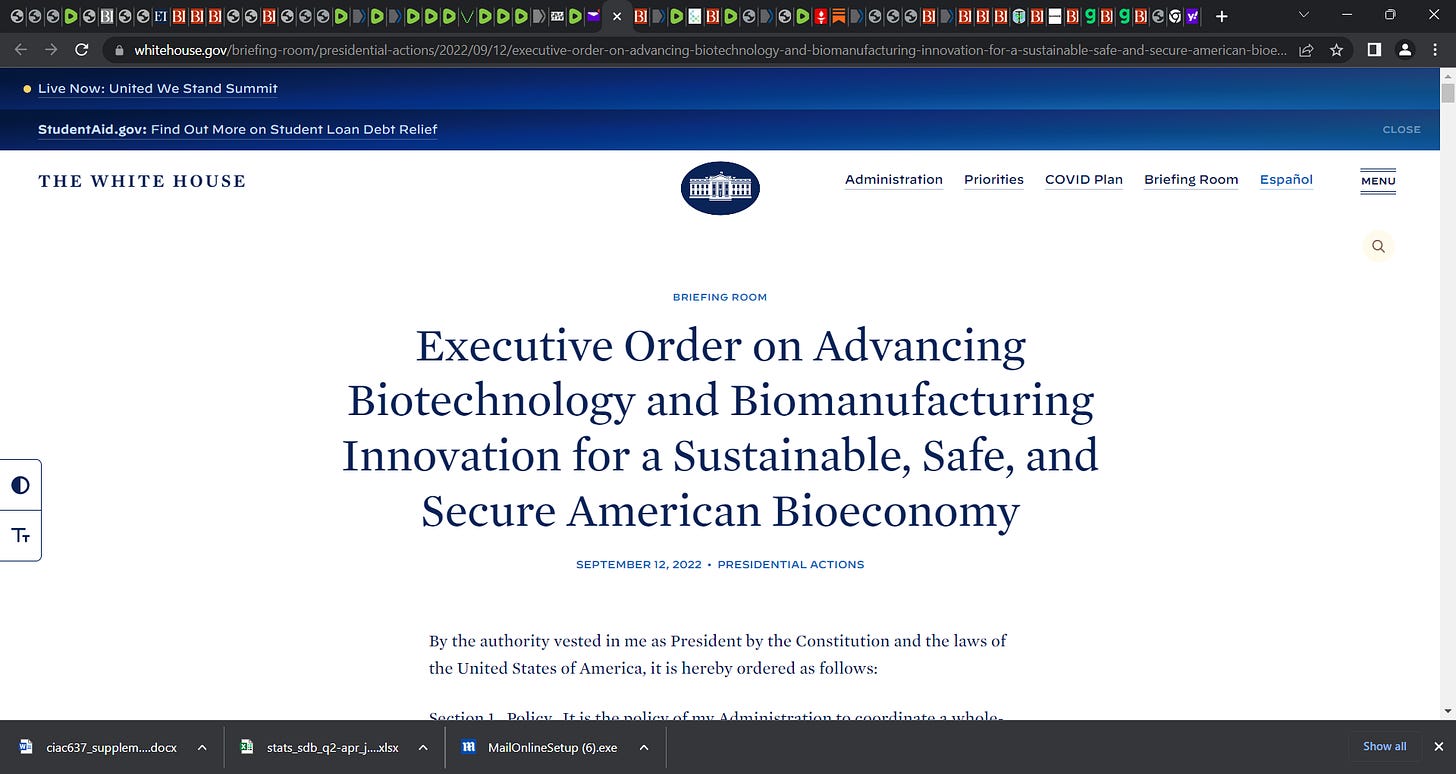Open the tab search chevron
Viewport: 1456px width, 774px height.
[1304, 16]
